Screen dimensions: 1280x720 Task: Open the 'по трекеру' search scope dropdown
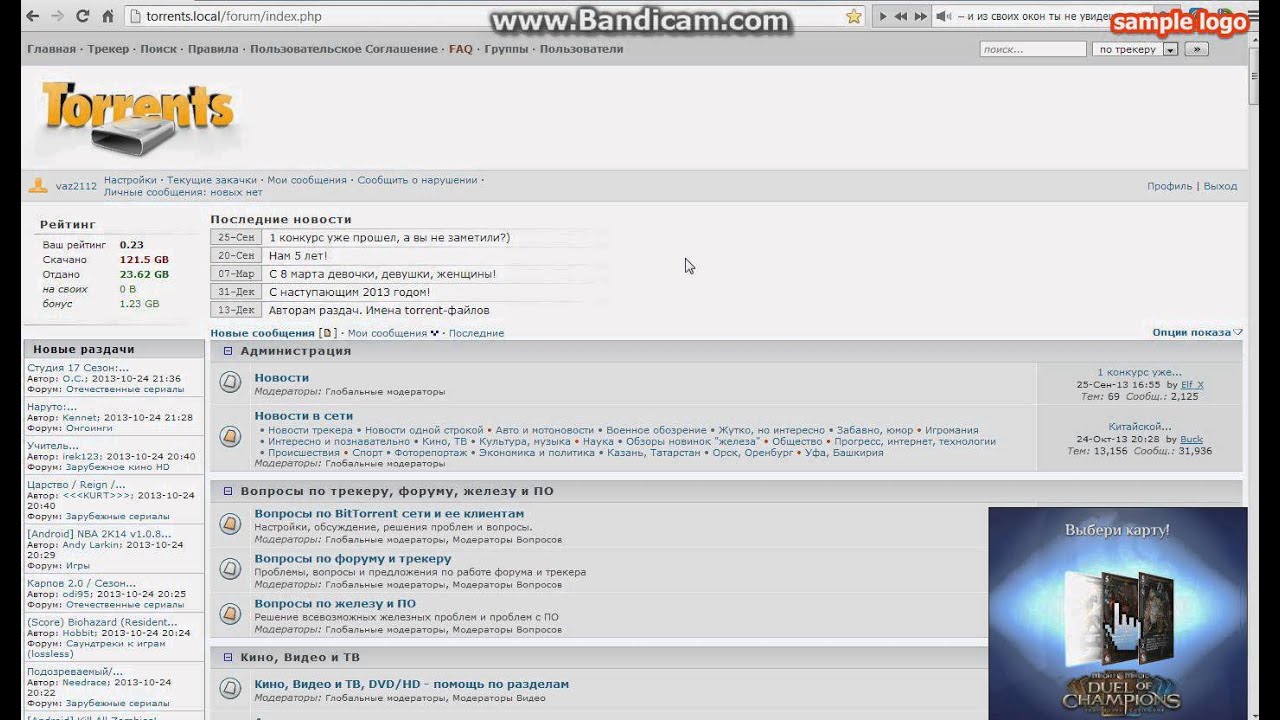(1135, 49)
